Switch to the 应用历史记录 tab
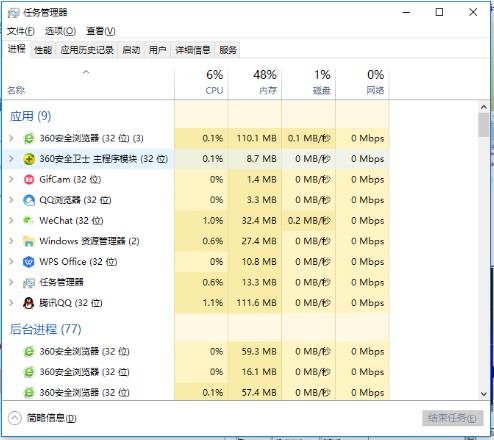The width and height of the screenshot is (494, 440). pyautogui.click(x=87, y=50)
